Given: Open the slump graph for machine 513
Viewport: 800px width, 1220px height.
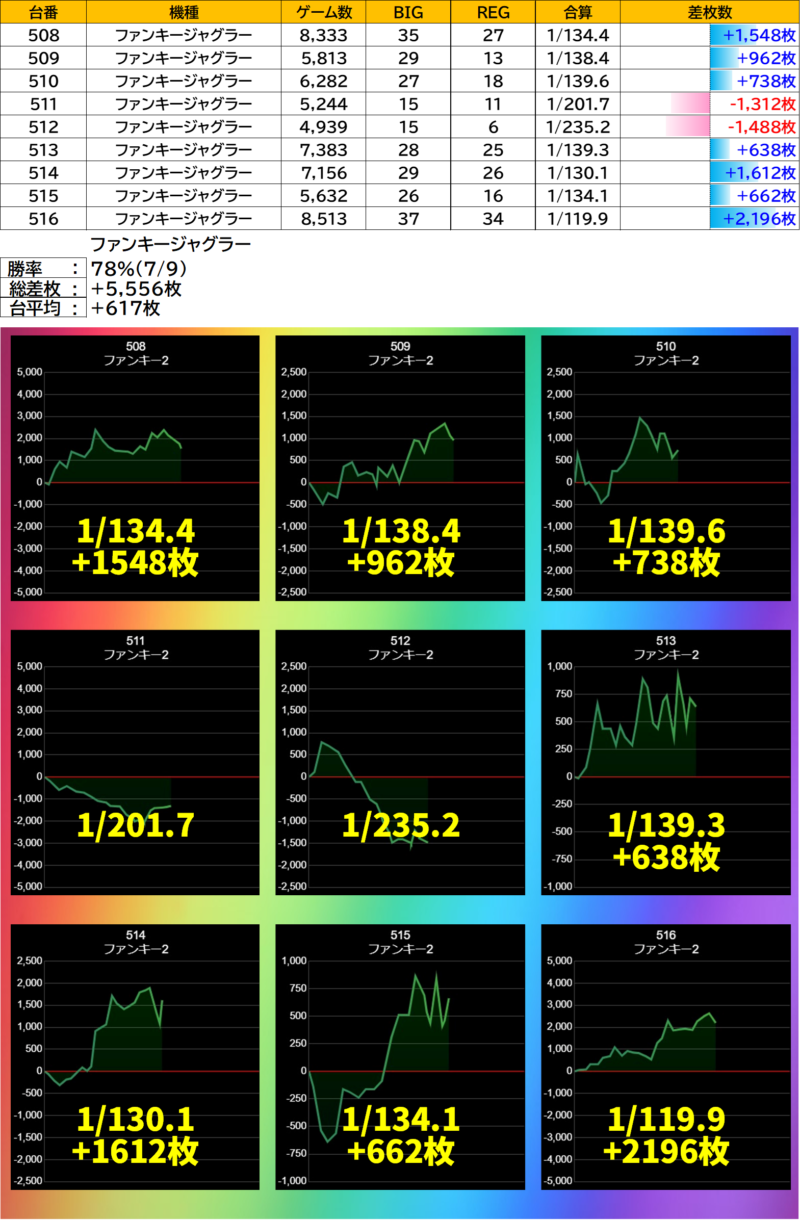Looking at the screenshot, I should coord(665,764).
